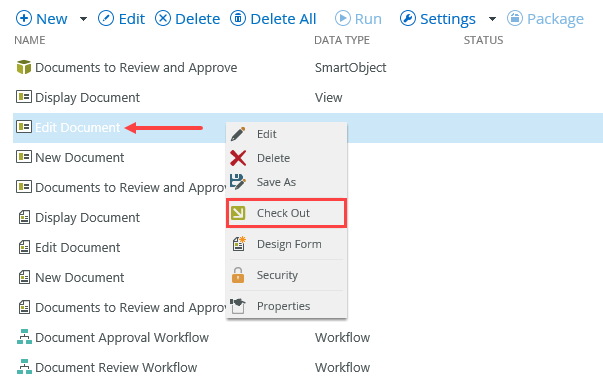Image resolution: width=603 pixels, height=392 pixels.
Task: Choose Delete from the context menu
Action: click(x=287, y=158)
